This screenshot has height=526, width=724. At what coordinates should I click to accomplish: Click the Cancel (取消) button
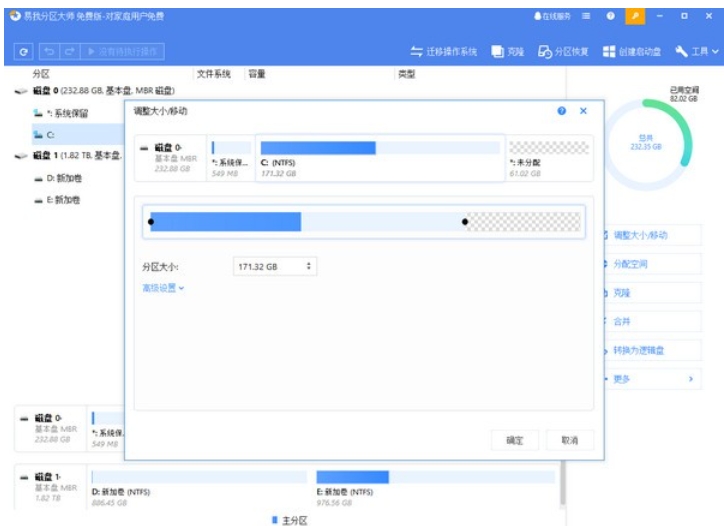coord(570,440)
